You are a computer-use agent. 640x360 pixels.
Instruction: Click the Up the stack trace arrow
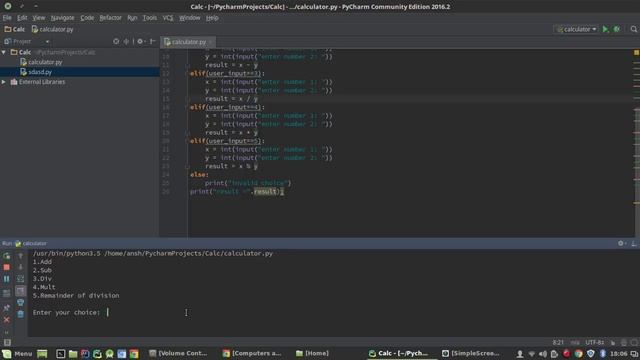pyautogui.click(x=20, y=256)
